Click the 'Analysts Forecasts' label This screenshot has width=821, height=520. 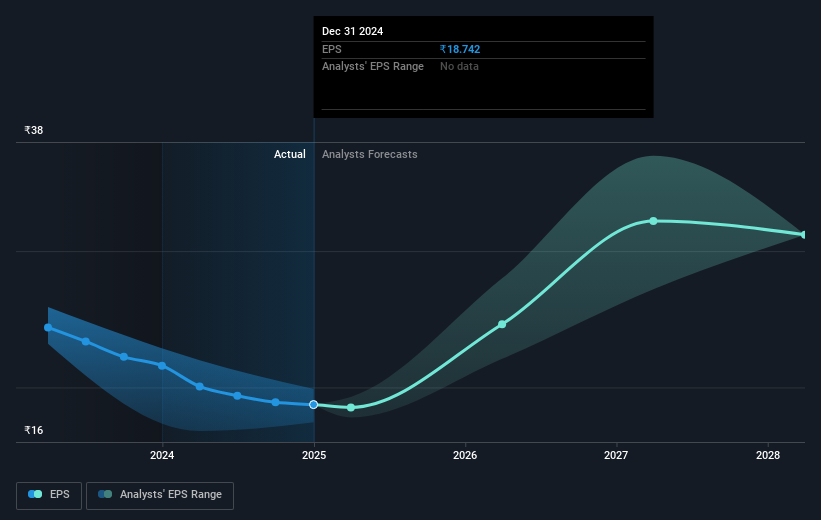pos(370,154)
